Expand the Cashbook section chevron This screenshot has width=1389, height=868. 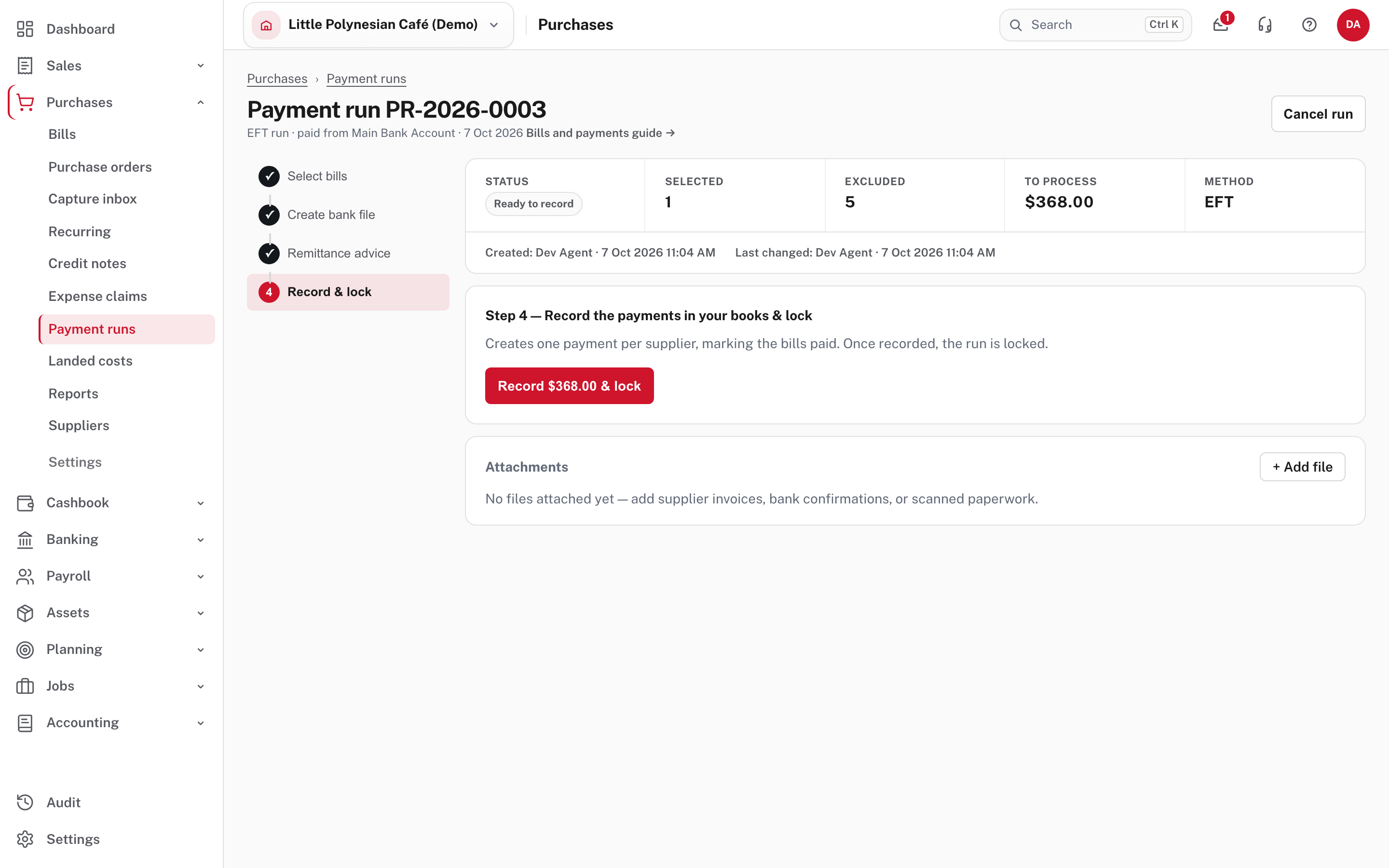pos(200,503)
